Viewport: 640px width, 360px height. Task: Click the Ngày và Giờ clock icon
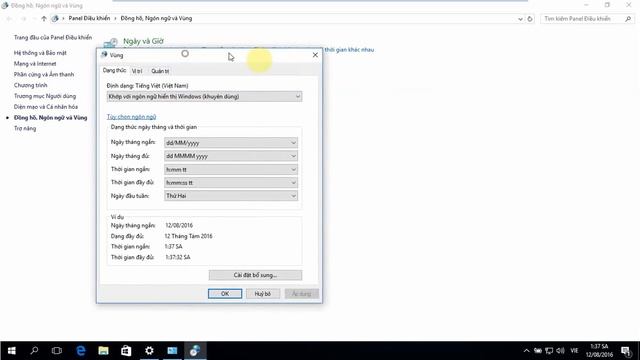(x=111, y=42)
